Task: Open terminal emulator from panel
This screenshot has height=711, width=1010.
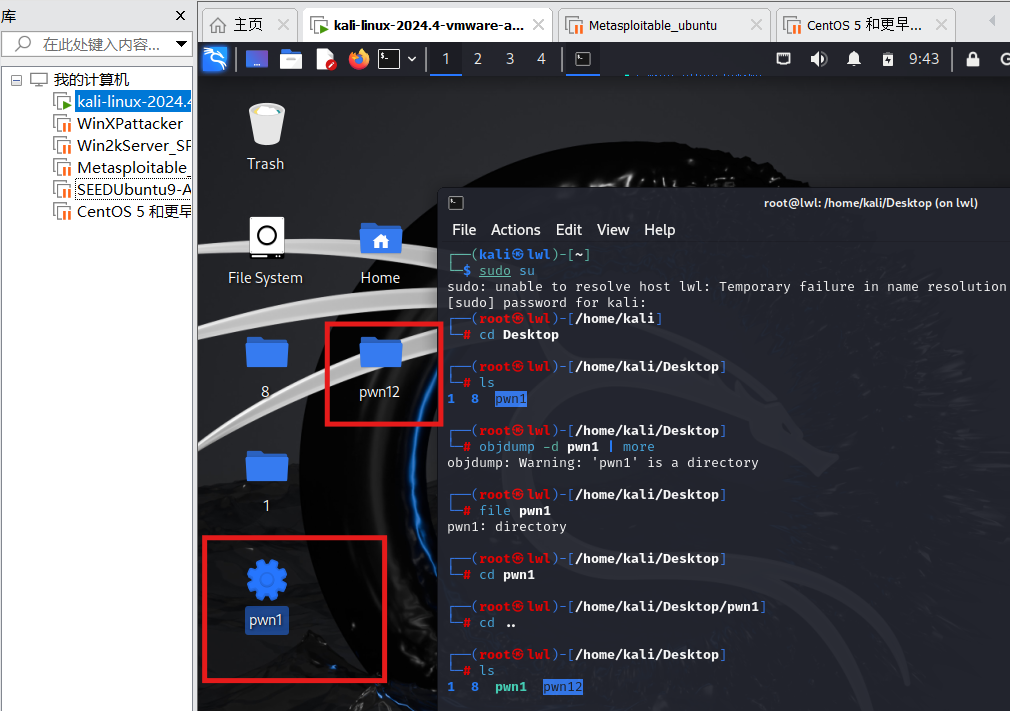Action: tap(388, 59)
